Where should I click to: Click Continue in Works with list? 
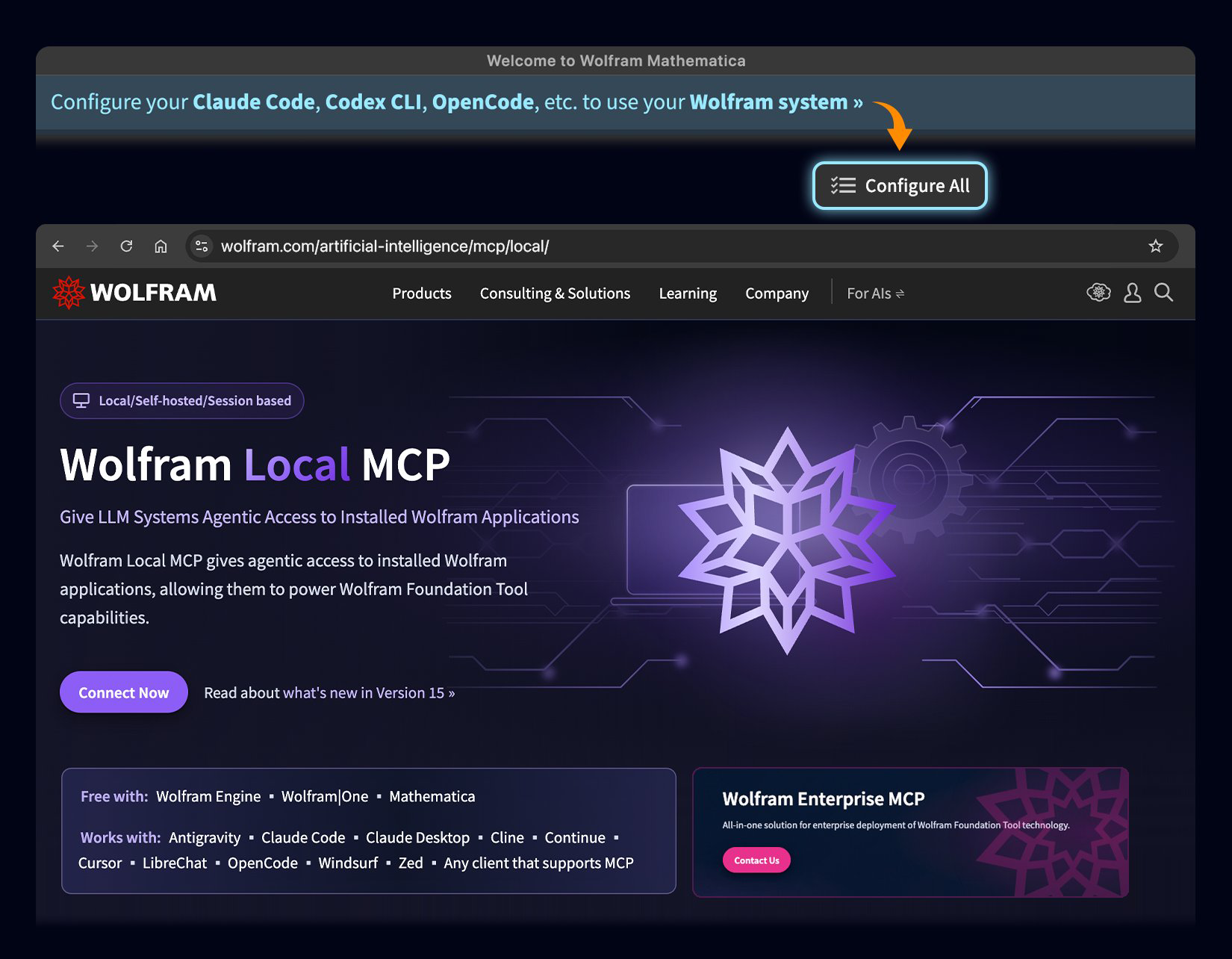click(x=575, y=838)
